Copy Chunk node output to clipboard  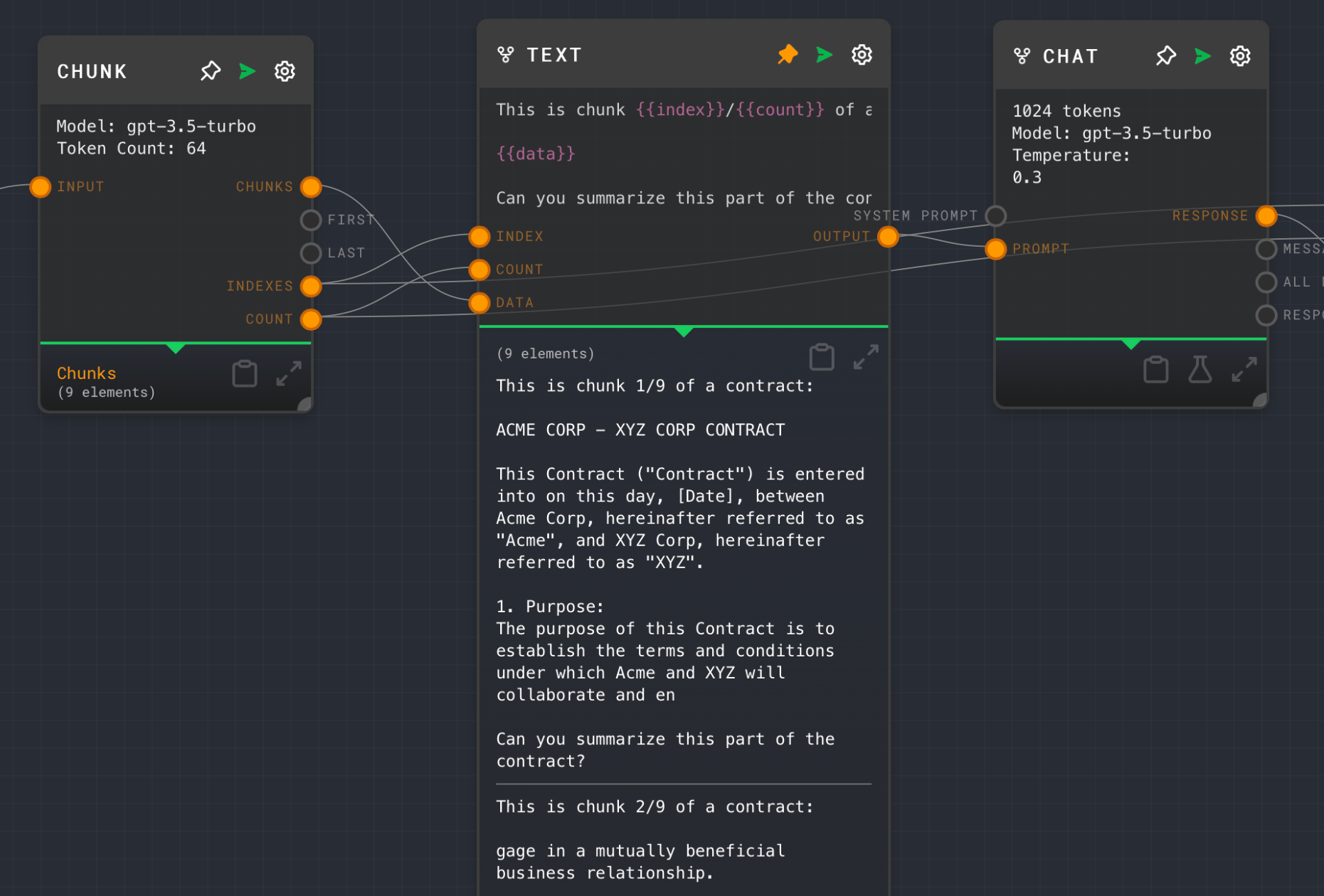pos(245,373)
